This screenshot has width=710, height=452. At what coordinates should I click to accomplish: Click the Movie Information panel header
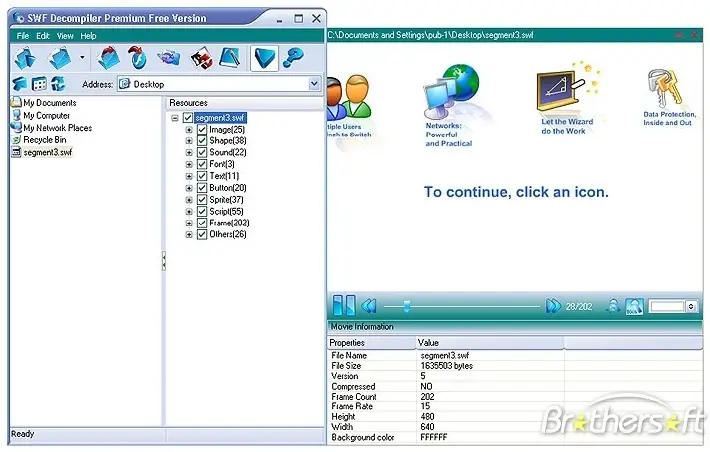tap(515, 327)
